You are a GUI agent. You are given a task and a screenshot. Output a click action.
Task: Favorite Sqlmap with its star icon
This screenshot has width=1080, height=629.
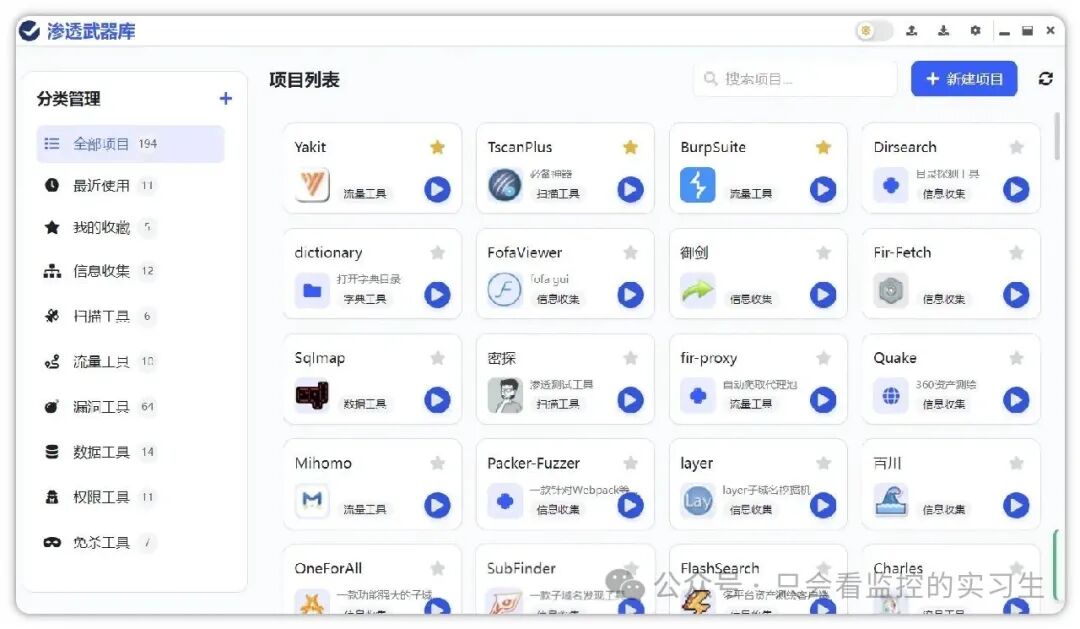pos(437,358)
